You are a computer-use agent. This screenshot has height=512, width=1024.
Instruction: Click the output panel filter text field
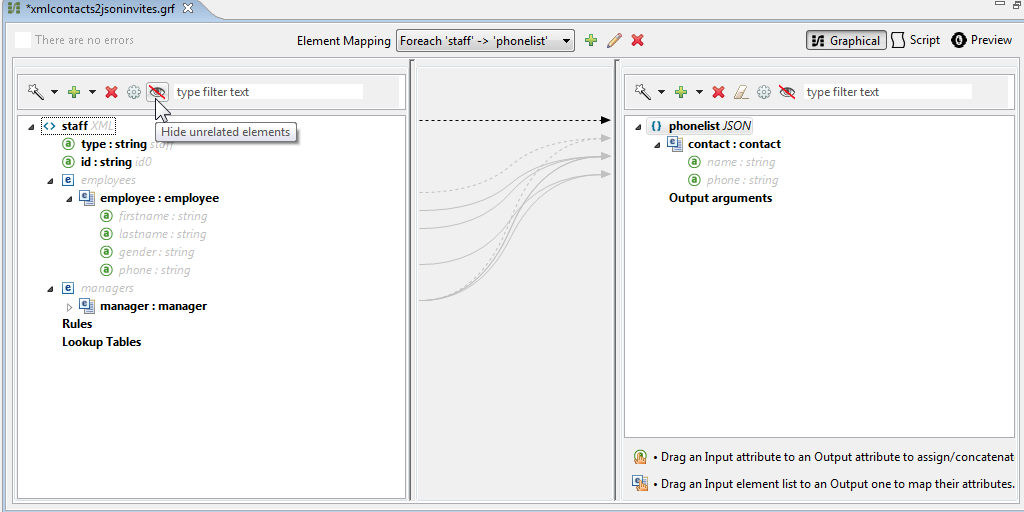[886, 92]
